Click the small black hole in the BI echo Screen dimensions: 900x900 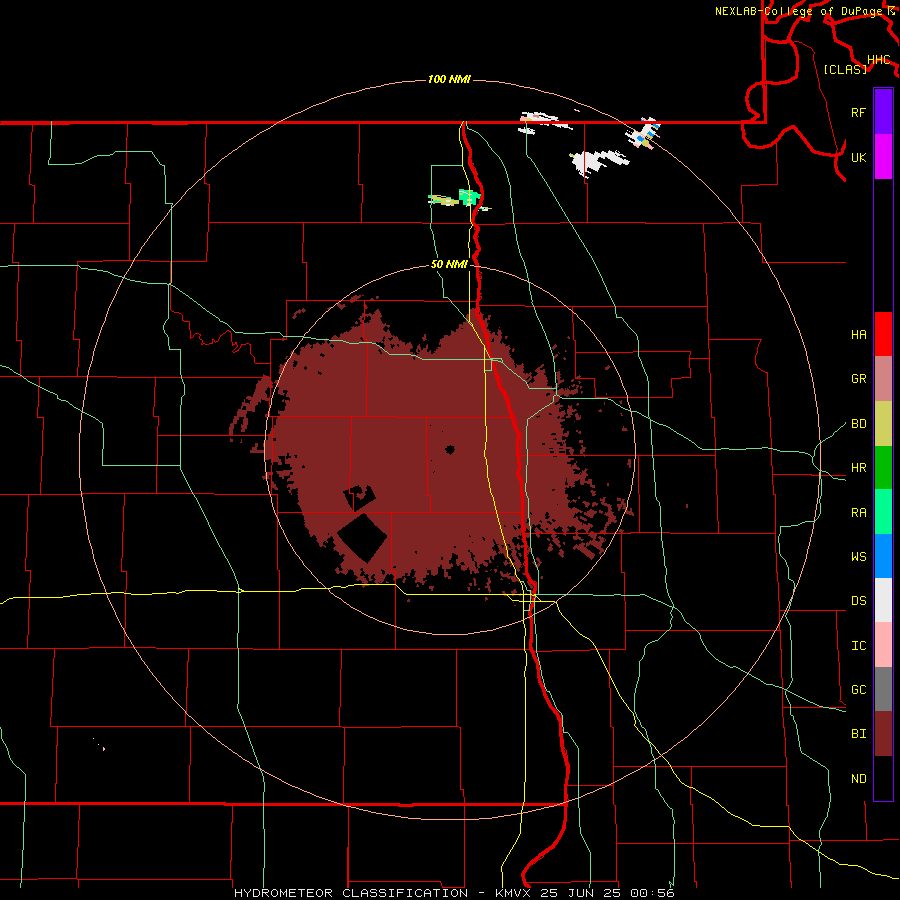[450, 449]
